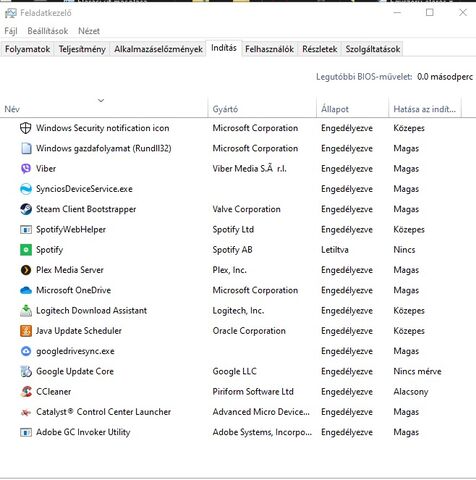The height and width of the screenshot is (480, 476).
Task: Select Google Update Core entry
Action: pyautogui.click(x=75, y=371)
